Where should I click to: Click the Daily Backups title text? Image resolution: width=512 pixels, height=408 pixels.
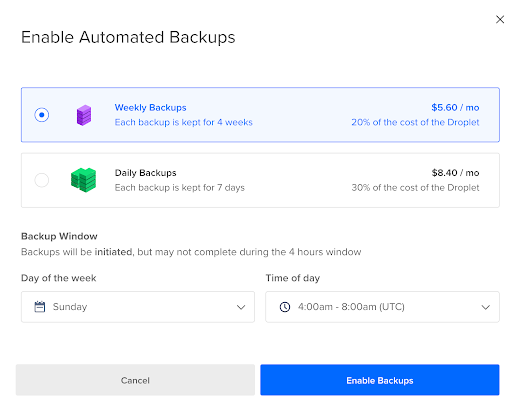(x=145, y=173)
